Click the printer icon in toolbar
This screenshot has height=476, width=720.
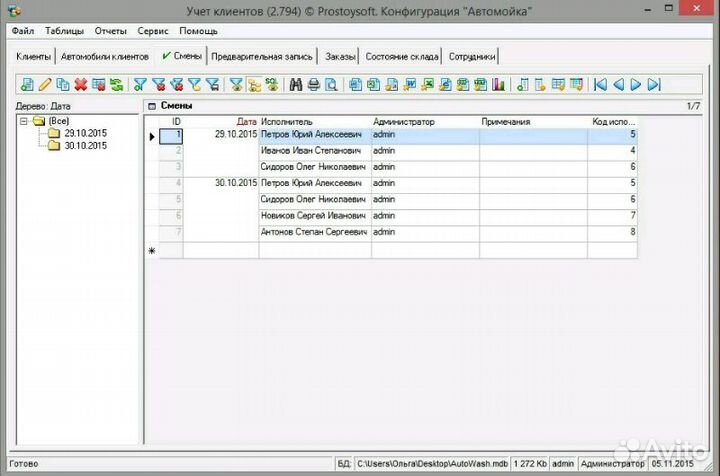pyautogui.click(x=313, y=85)
